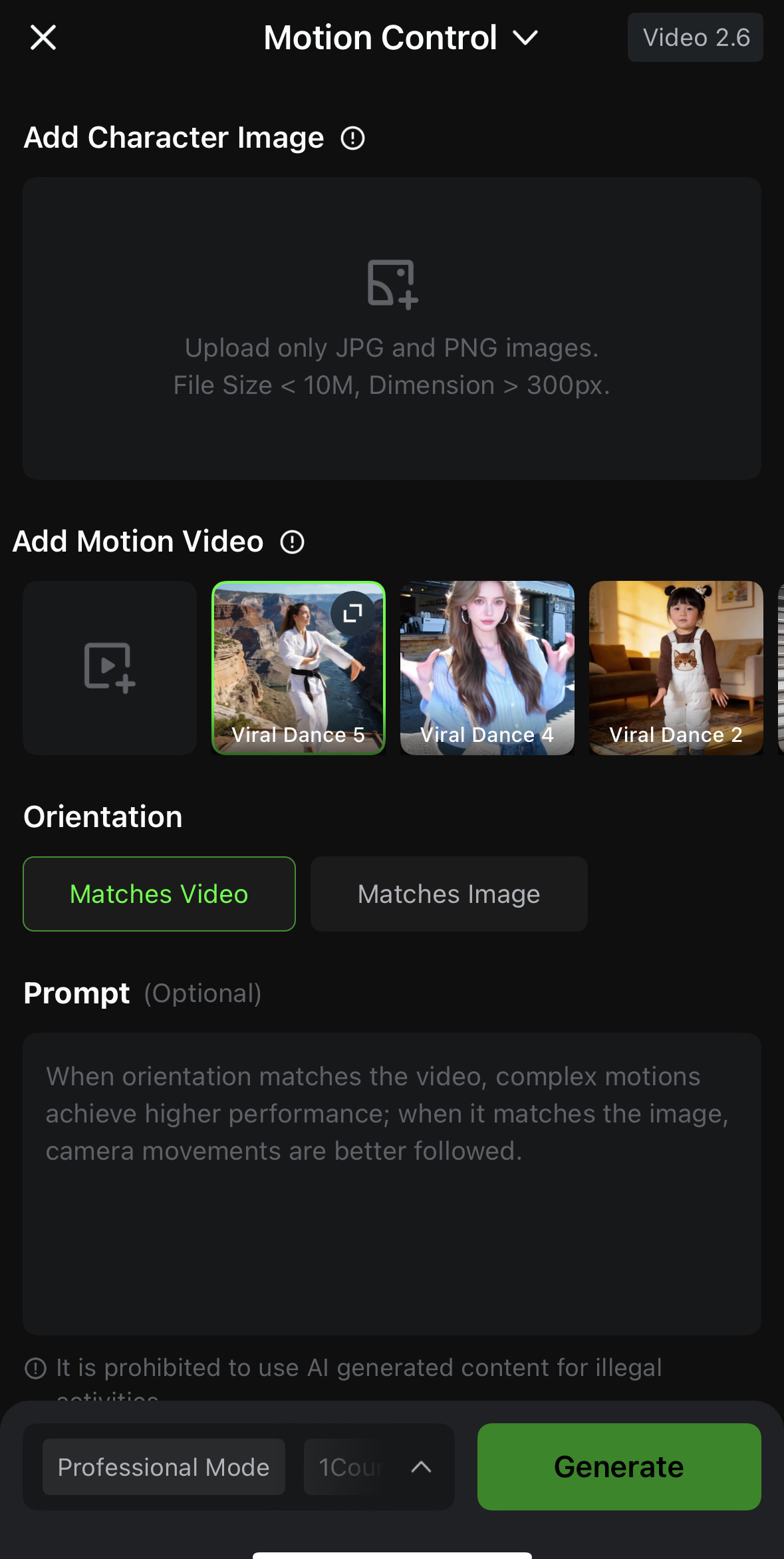Toggle the Professional Mode button
Viewport: 784px width, 1559px height.
click(x=164, y=1467)
